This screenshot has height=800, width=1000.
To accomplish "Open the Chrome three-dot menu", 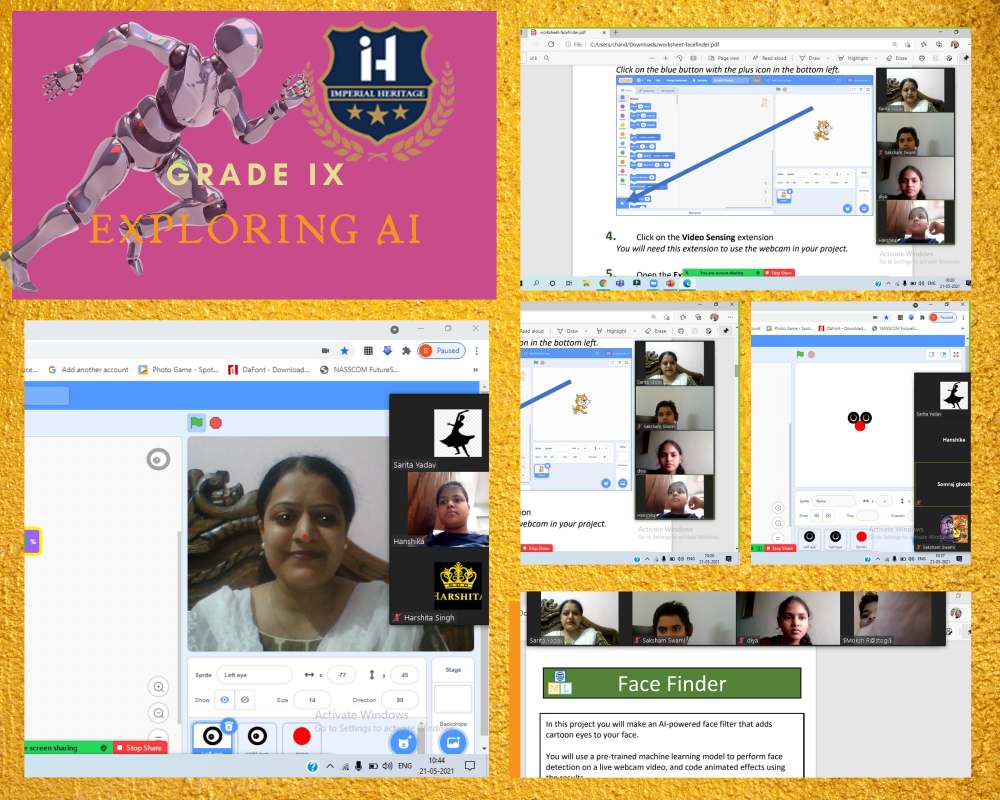I will (x=477, y=351).
